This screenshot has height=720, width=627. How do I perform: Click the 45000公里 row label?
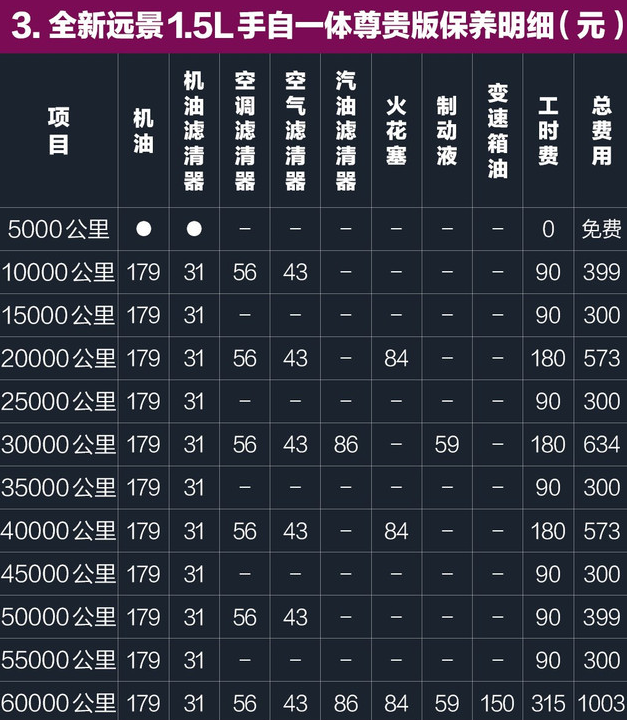(x=58, y=574)
